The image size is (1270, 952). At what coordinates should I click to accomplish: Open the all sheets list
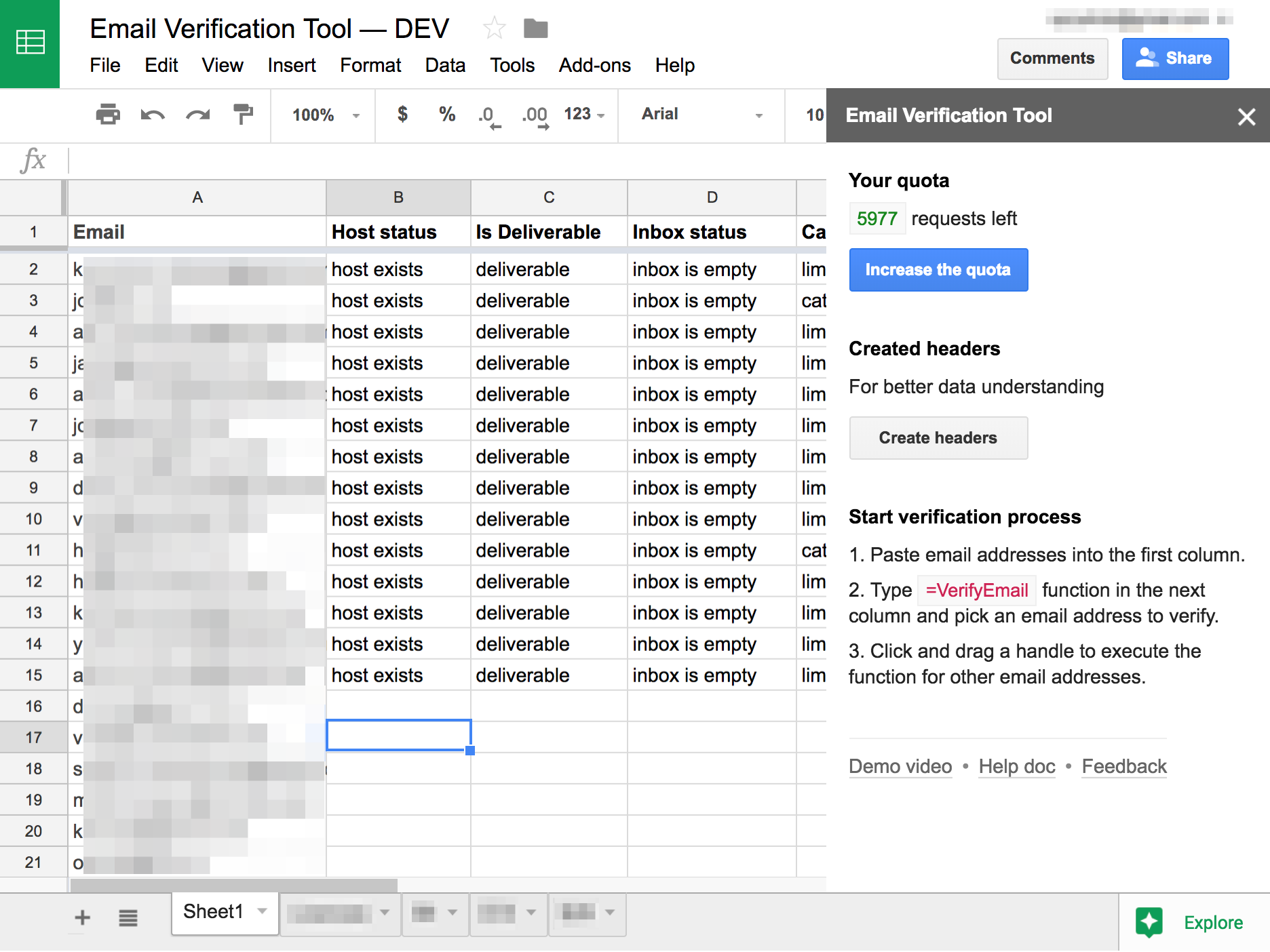tap(128, 918)
